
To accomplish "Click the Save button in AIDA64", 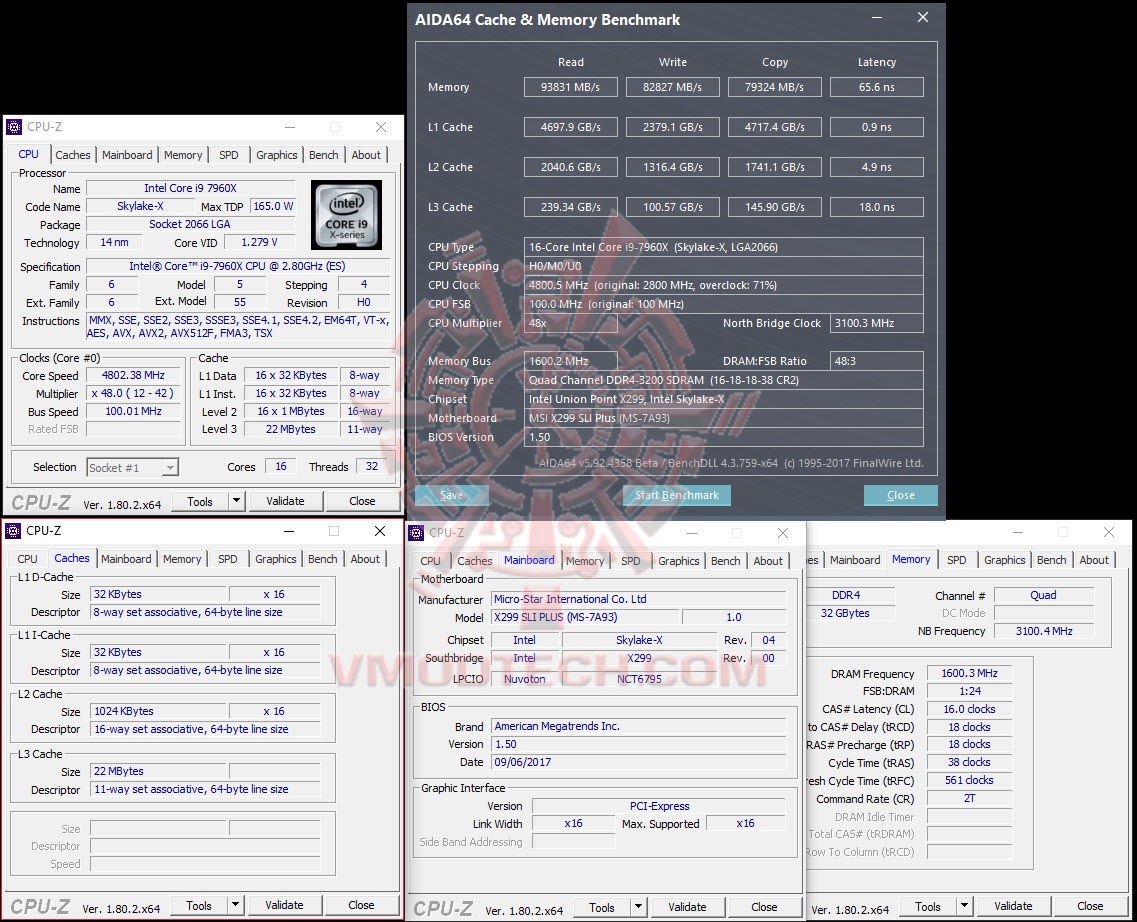I will [x=451, y=495].
